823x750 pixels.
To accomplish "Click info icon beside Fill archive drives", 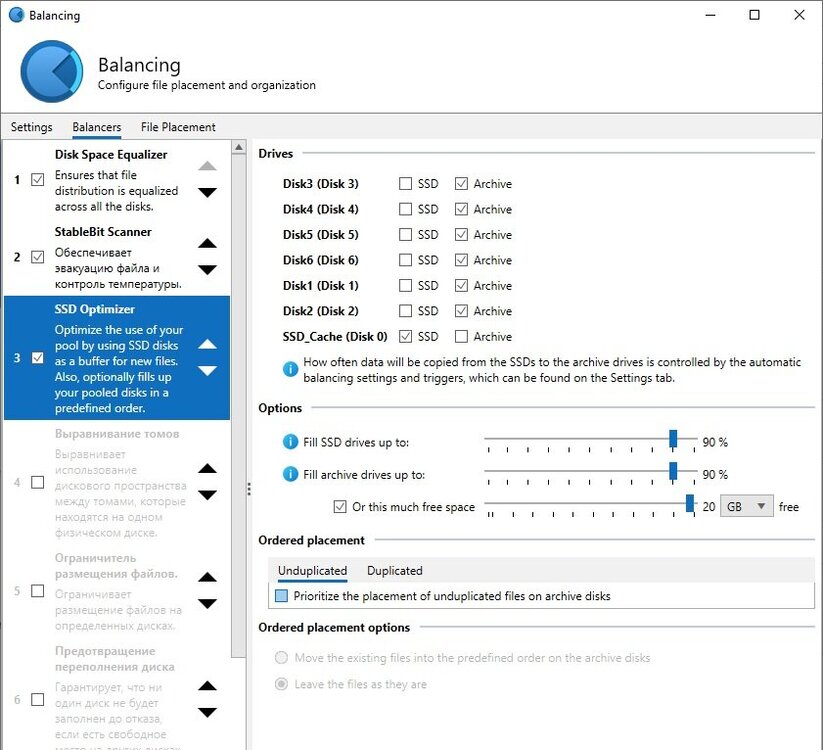I will 290,474.
